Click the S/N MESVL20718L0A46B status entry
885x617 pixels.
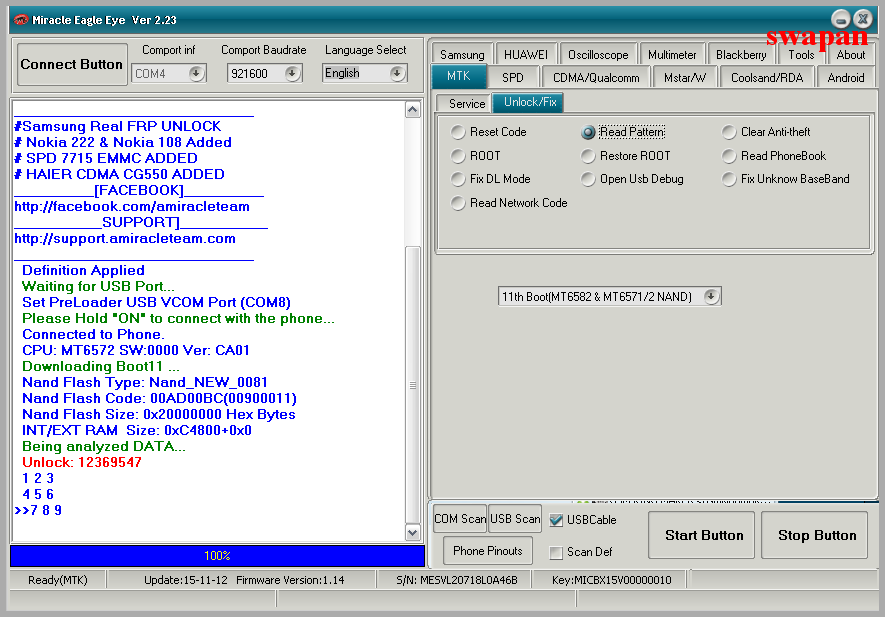click(457, 580)
